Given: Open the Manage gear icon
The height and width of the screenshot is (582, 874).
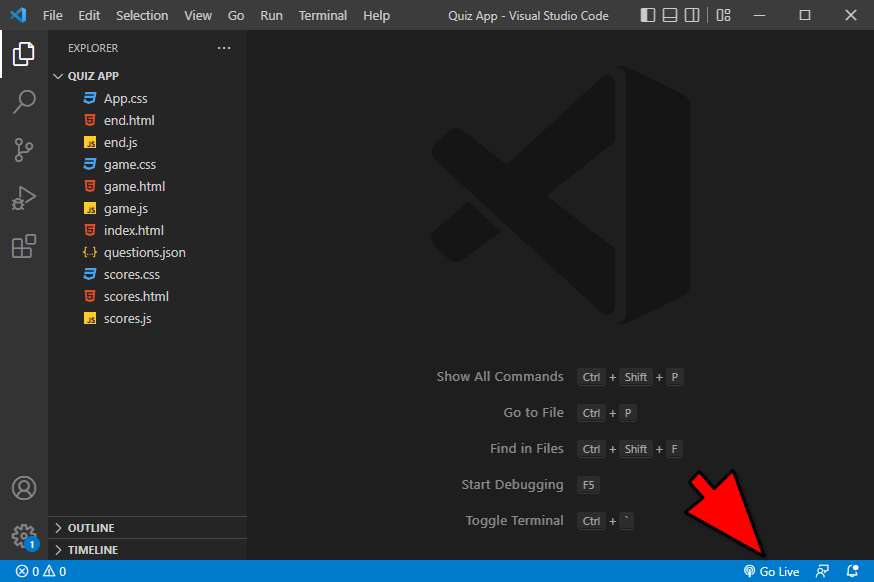Looking at the screenshot, I should click(x=24, y=536).
